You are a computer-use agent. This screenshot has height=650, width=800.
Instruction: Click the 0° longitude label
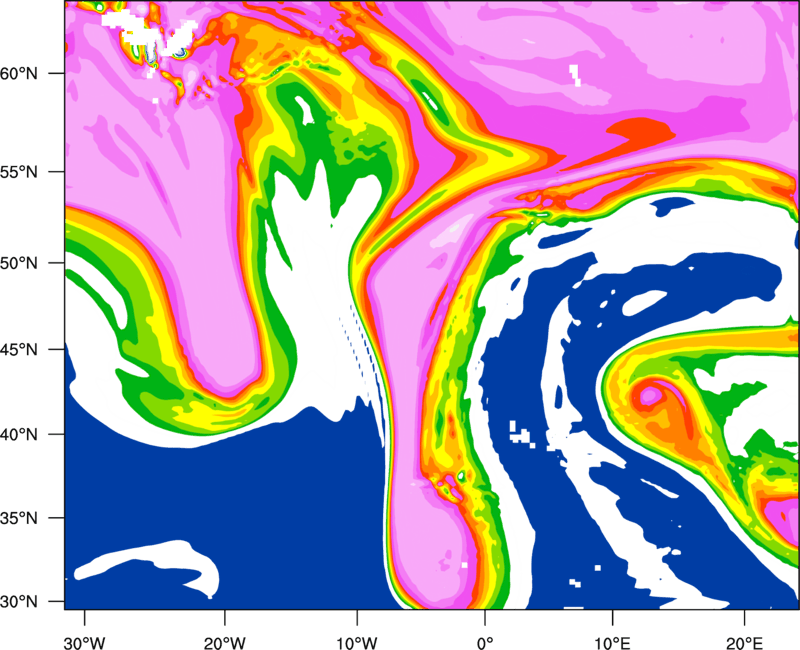point(484,643)
